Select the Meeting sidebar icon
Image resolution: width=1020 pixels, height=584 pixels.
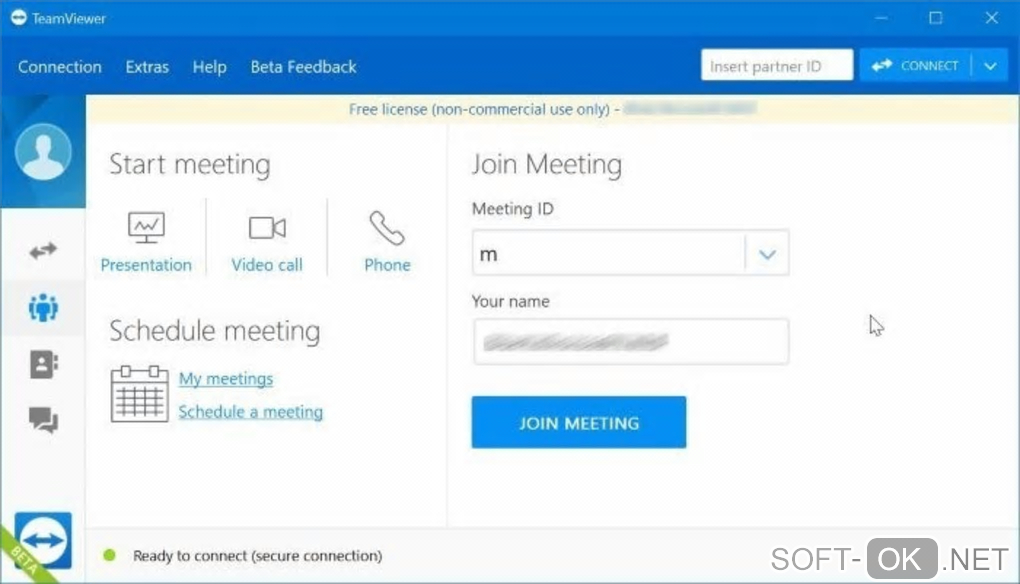tap(43, 307)
